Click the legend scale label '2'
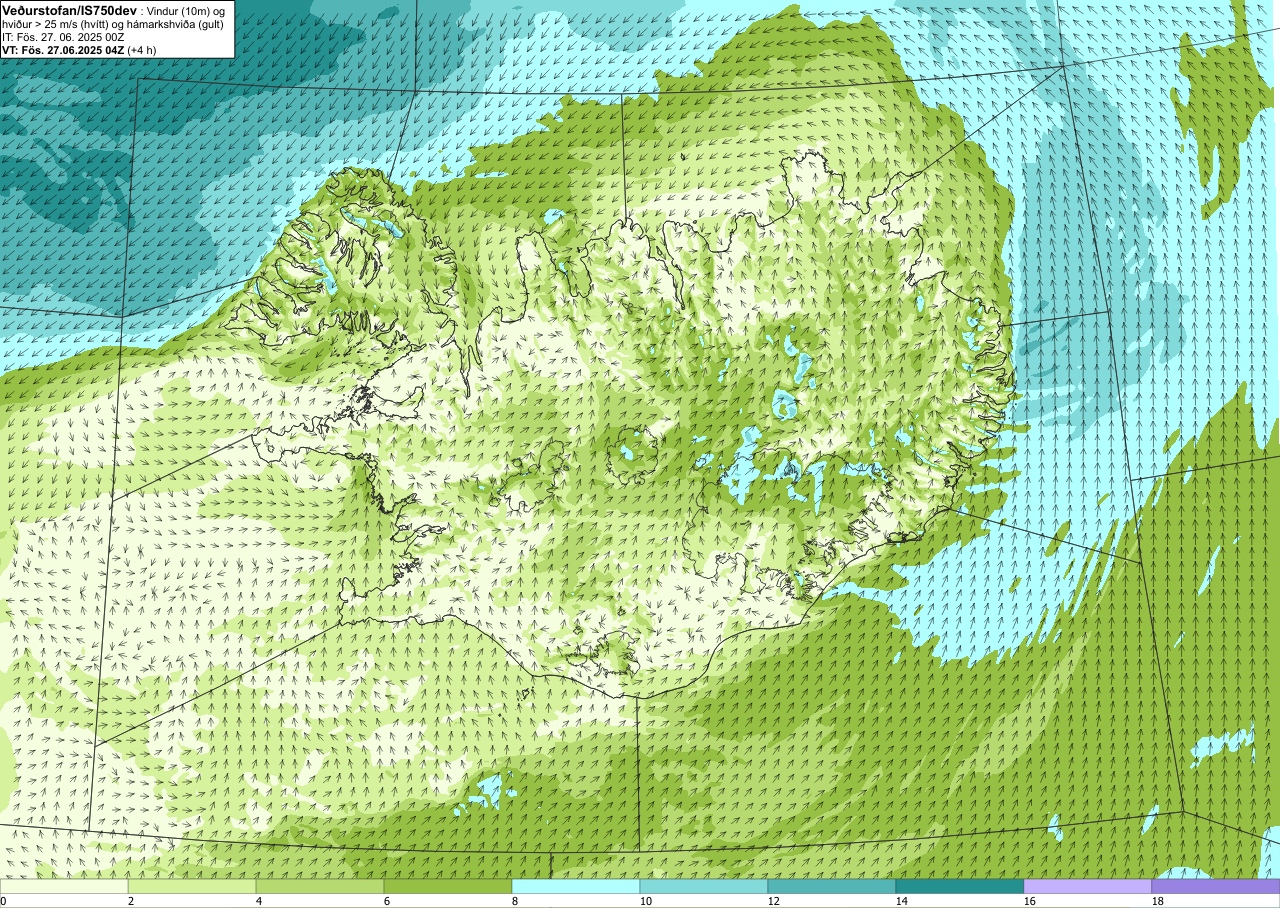 [x=131, y=901]
